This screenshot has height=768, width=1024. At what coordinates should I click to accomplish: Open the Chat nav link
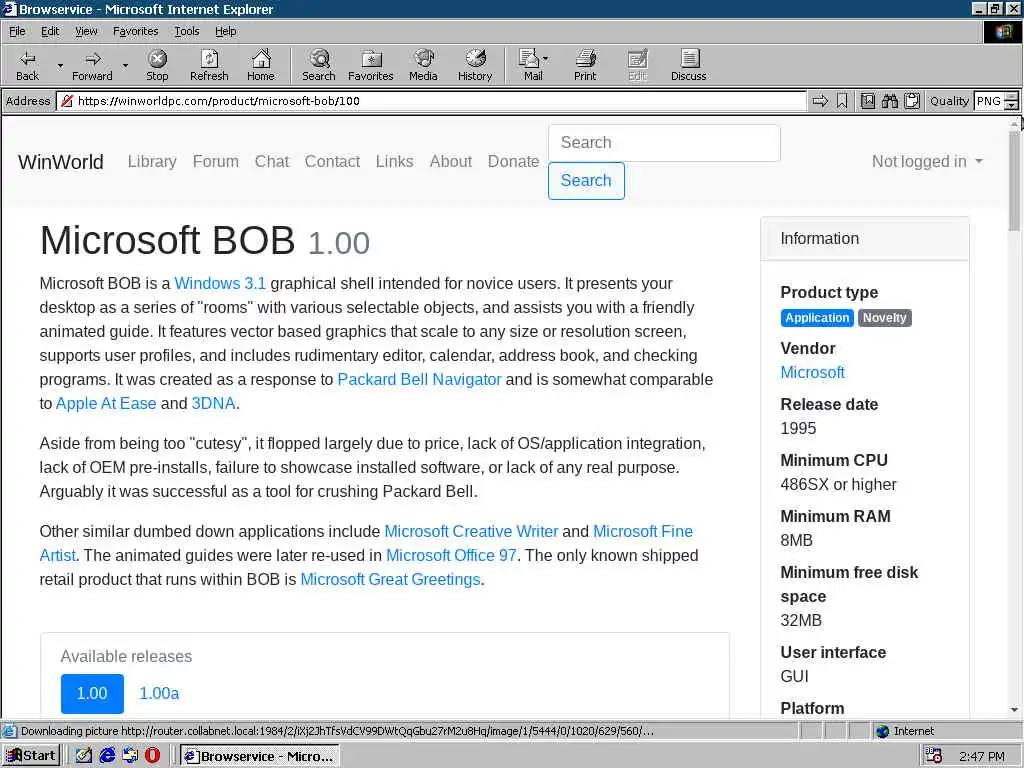click(272, 161)
